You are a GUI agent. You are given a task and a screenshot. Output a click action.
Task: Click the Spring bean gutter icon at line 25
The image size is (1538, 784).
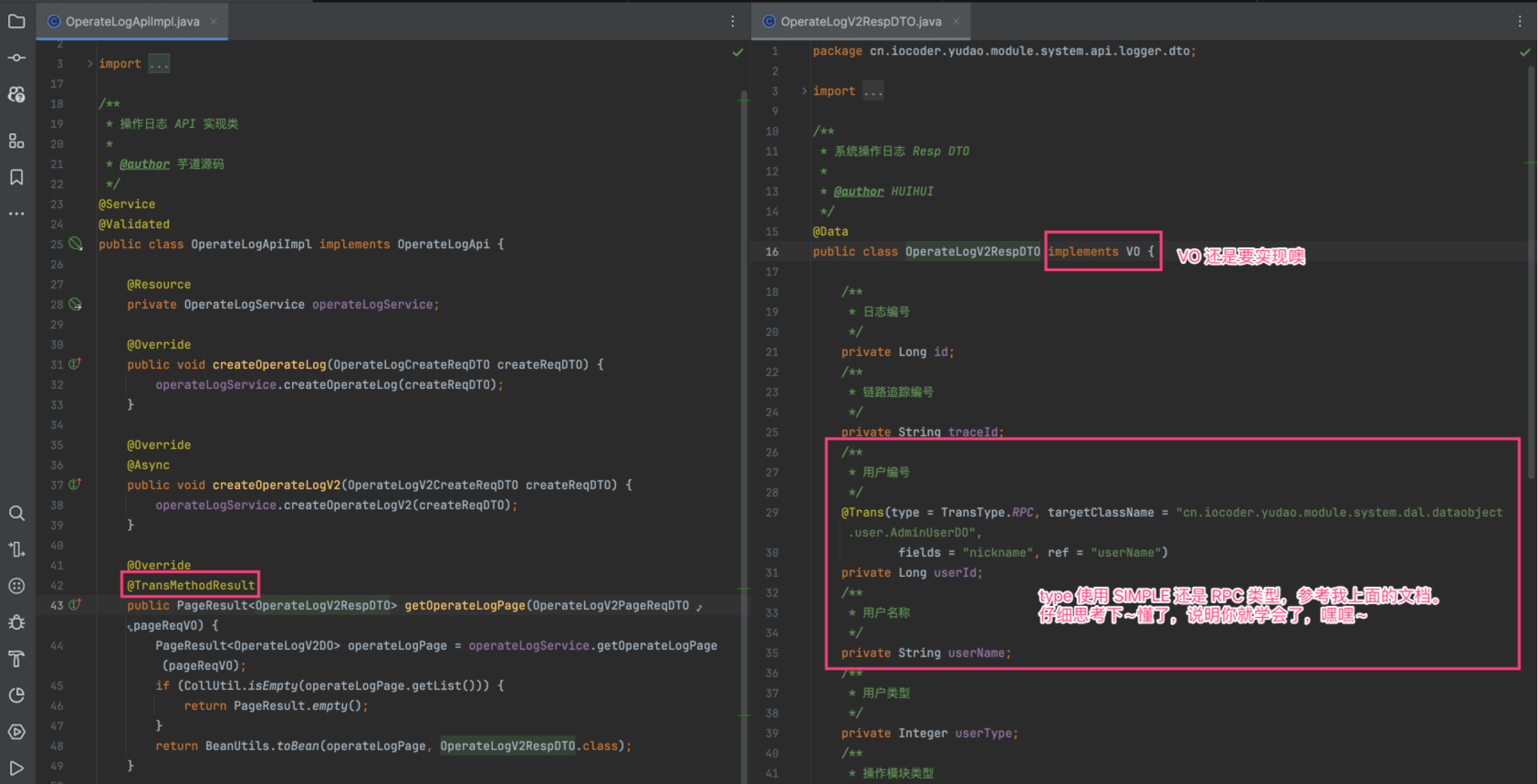76,244
